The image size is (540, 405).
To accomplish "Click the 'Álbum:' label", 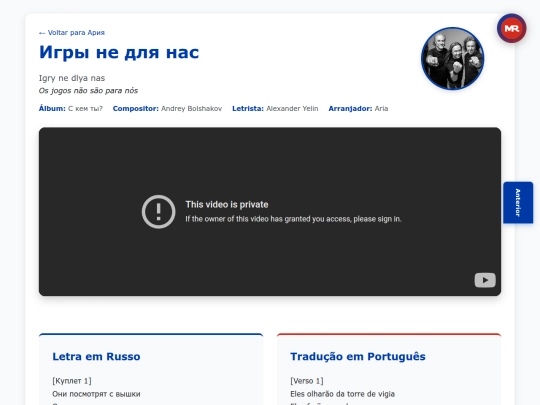I will coord(52,108).
